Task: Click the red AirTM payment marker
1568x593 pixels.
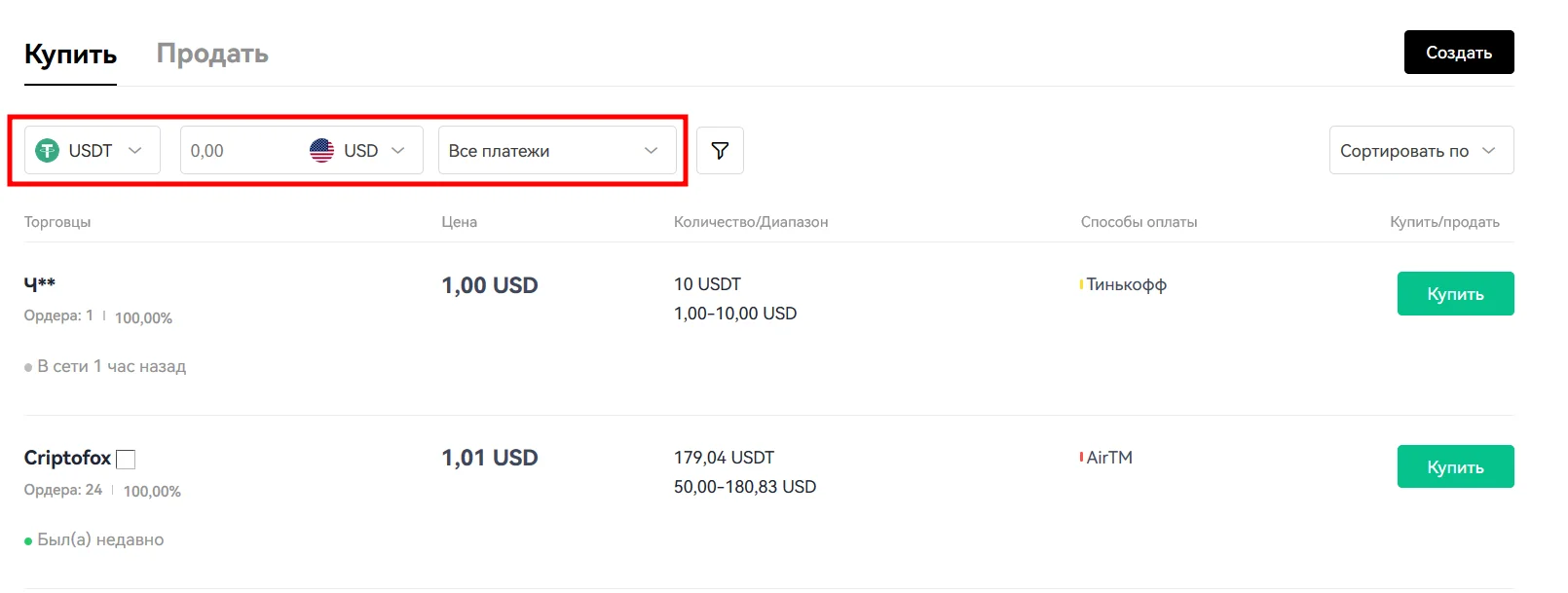Action: [1081, 458]
